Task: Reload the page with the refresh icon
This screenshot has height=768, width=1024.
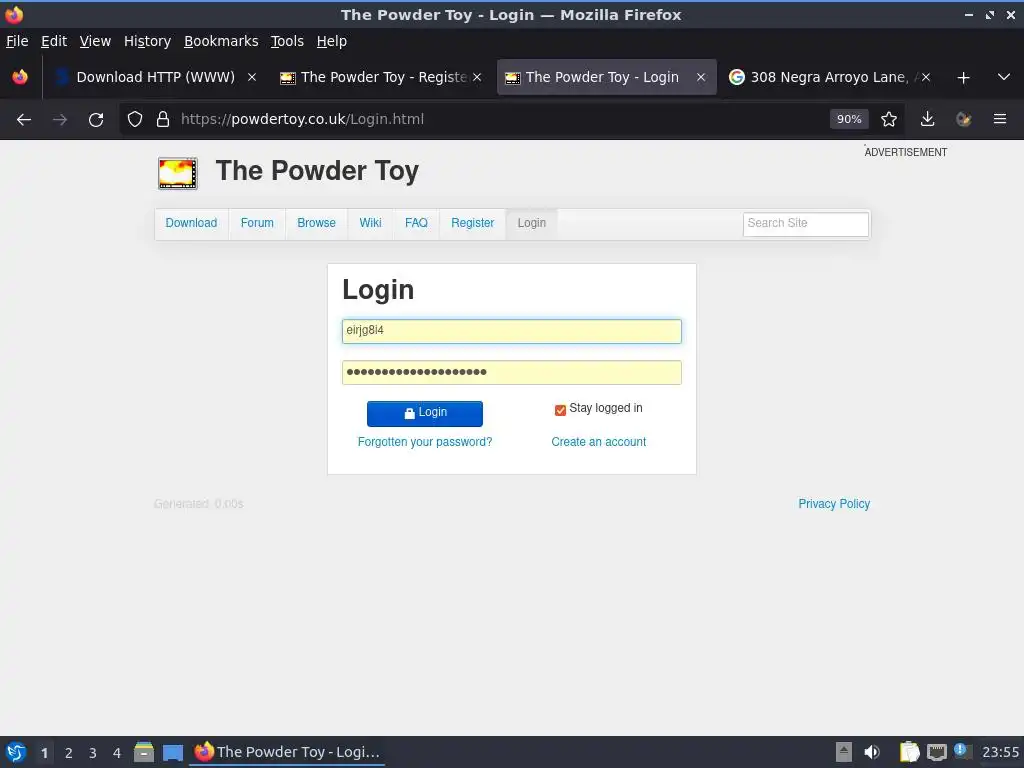Action: coord(96,120)
